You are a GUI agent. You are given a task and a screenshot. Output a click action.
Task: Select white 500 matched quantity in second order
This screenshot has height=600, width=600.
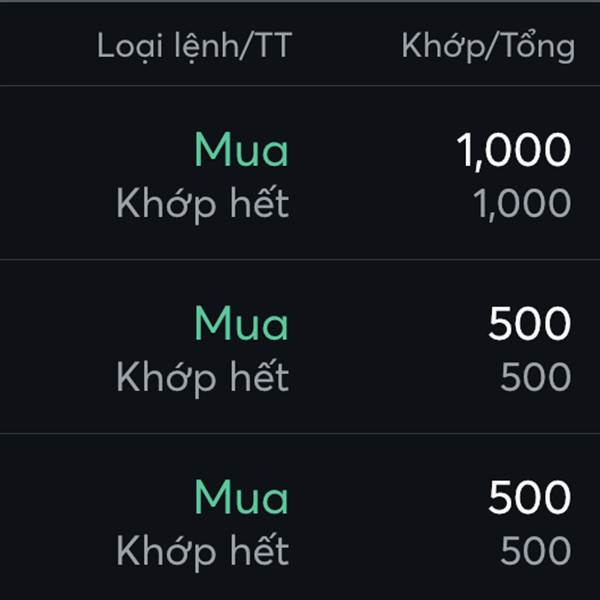click(530, 323)
